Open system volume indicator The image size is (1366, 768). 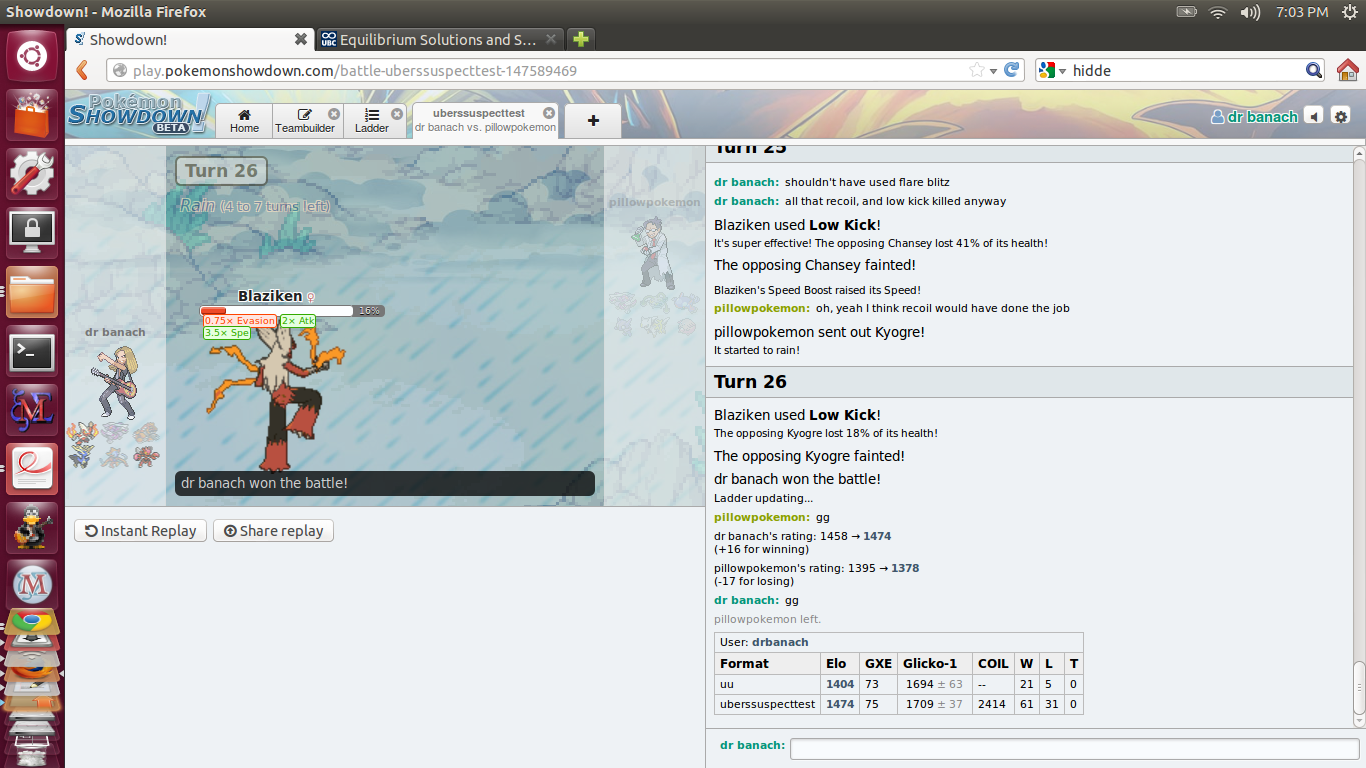click(1250, 12)
